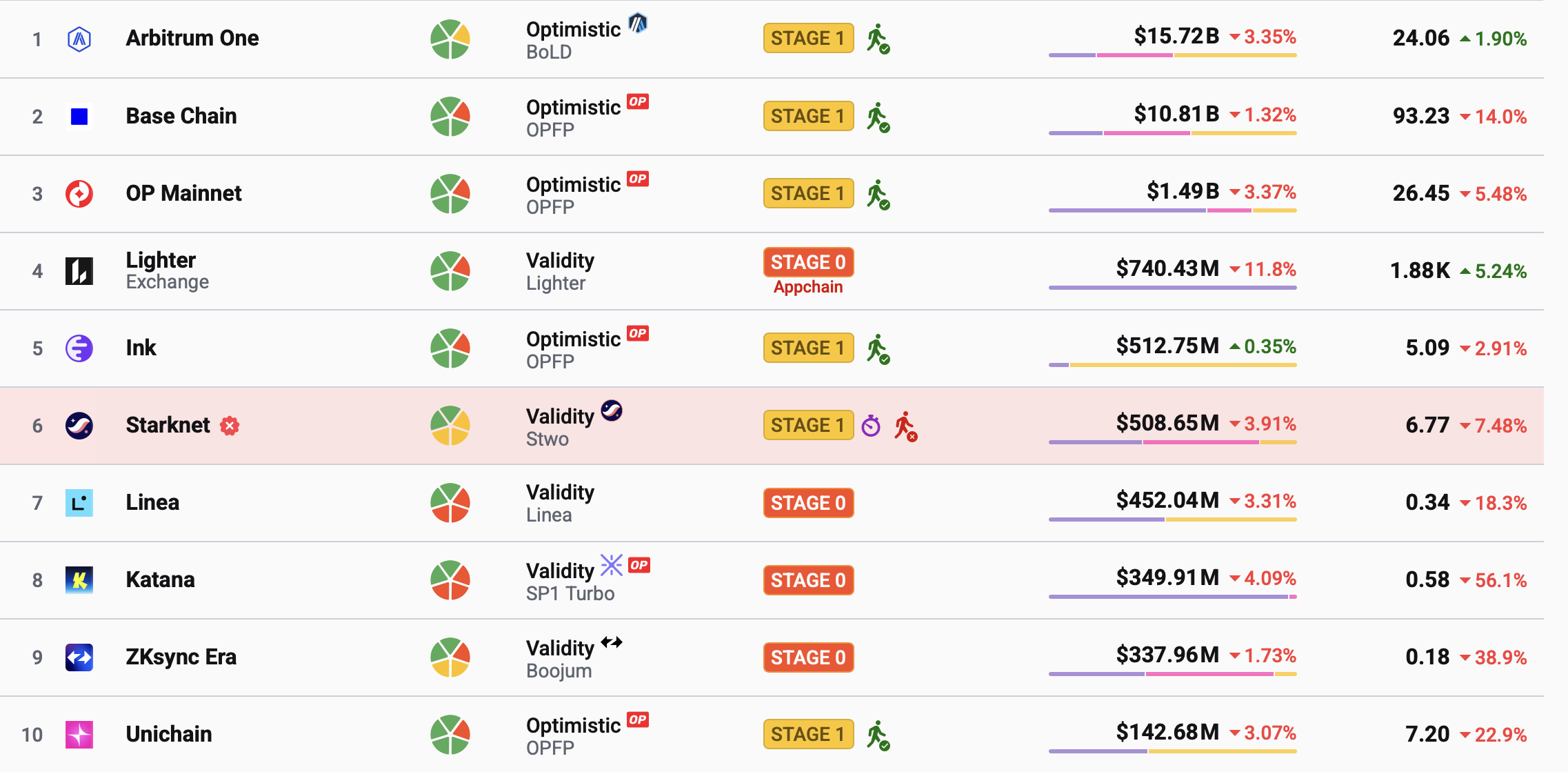Click the Arbitrum One logo icon
1568x772 pixels.
coord(79,39)
